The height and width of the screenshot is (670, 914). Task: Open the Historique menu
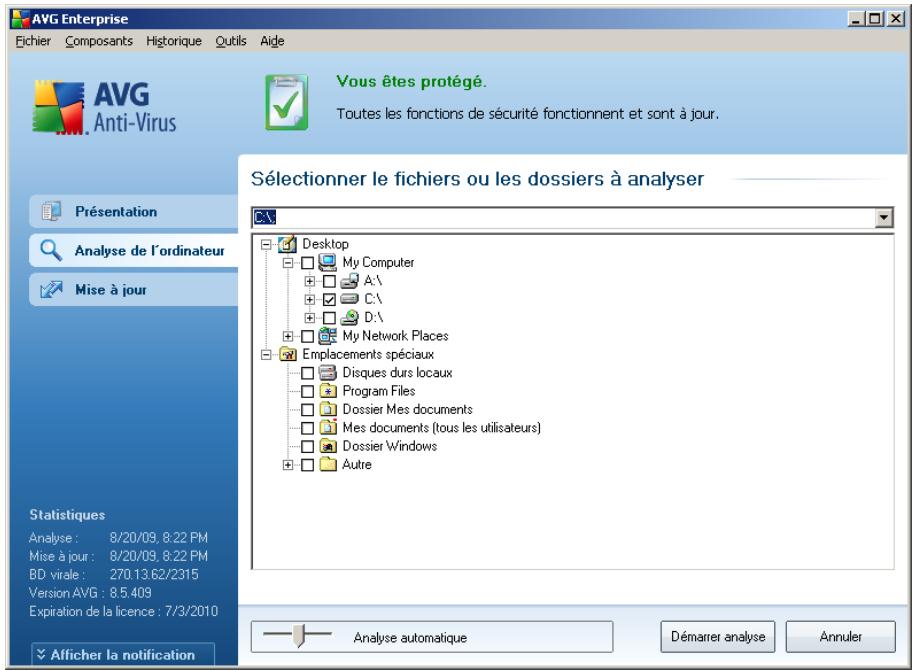tap(174, 41)
